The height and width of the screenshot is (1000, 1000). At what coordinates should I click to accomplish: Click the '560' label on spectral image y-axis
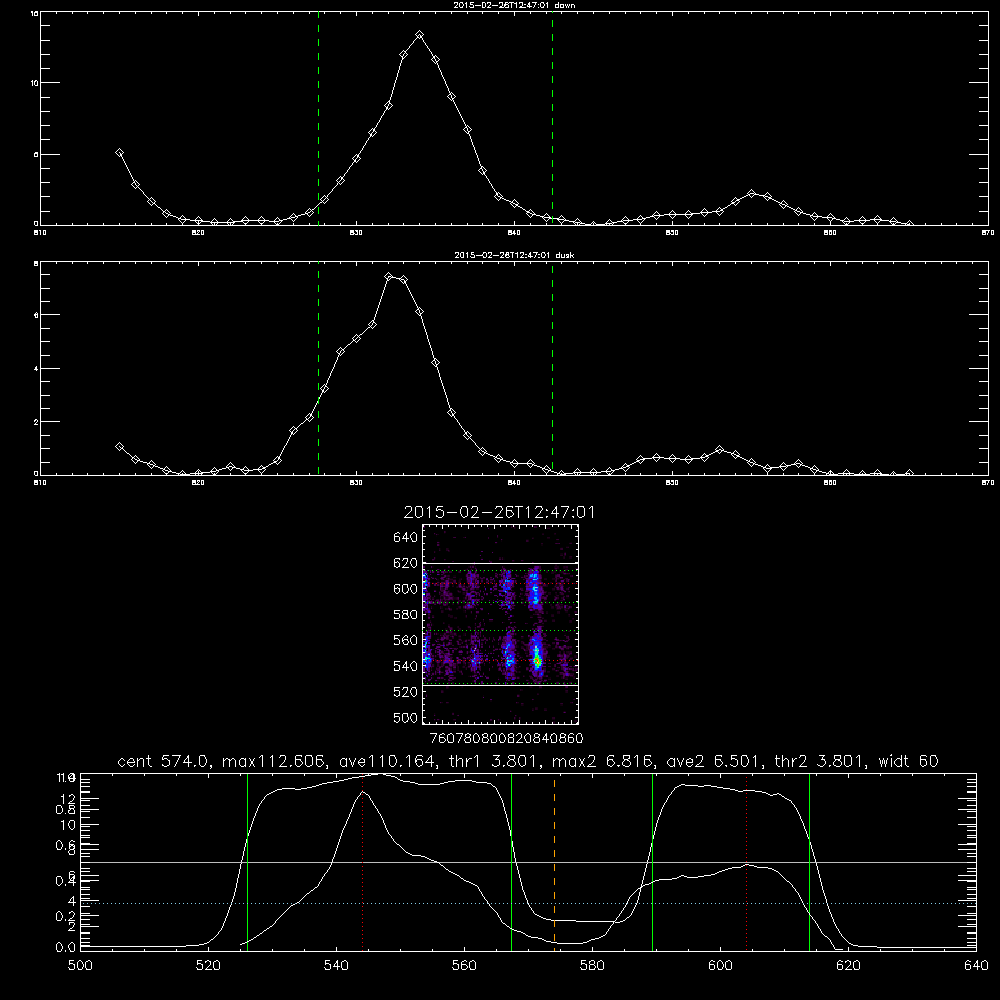click(x=405, y=640)
